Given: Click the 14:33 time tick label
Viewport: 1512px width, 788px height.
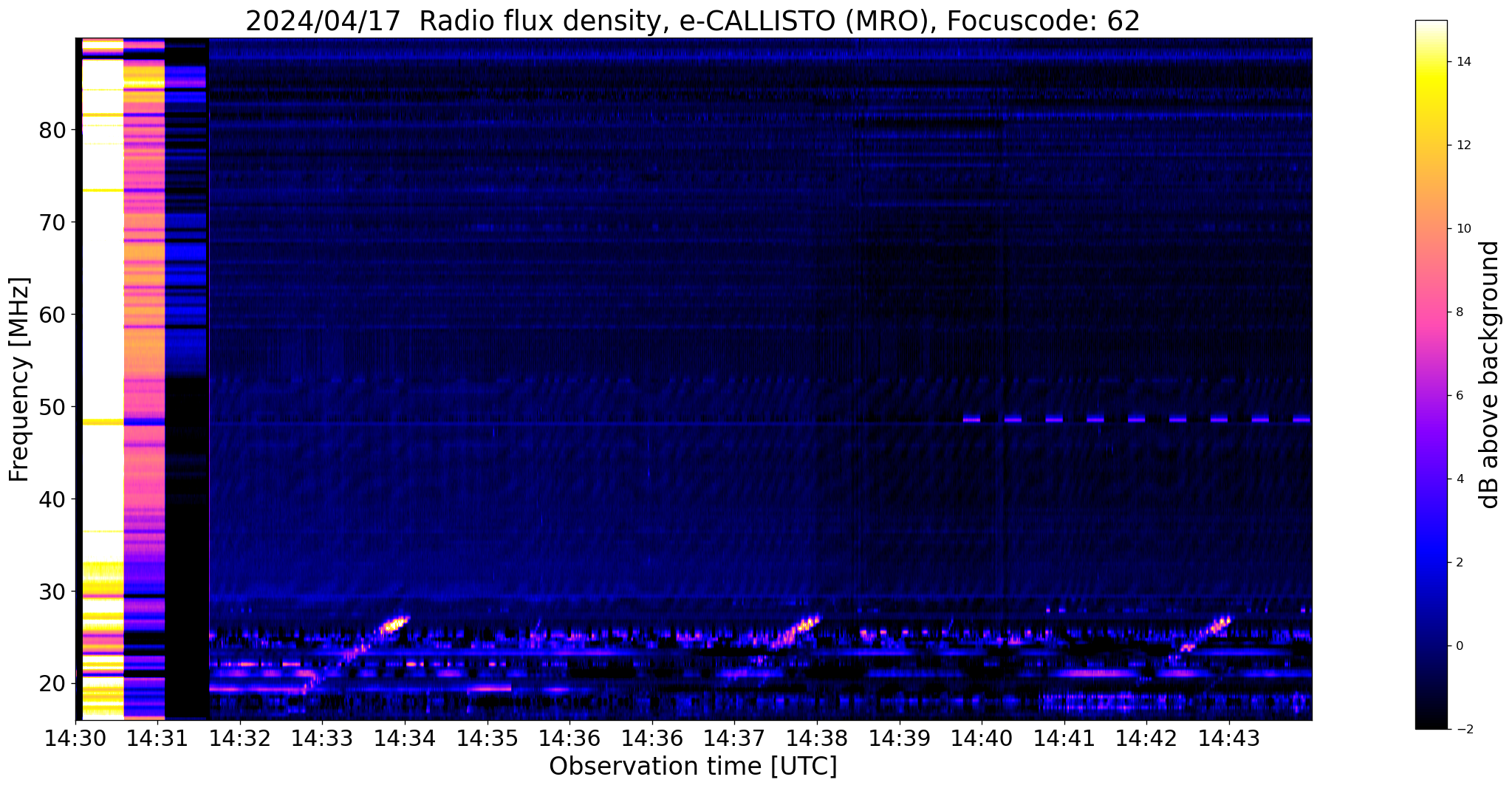Looking at the screenshot, I should coord(322,737).
